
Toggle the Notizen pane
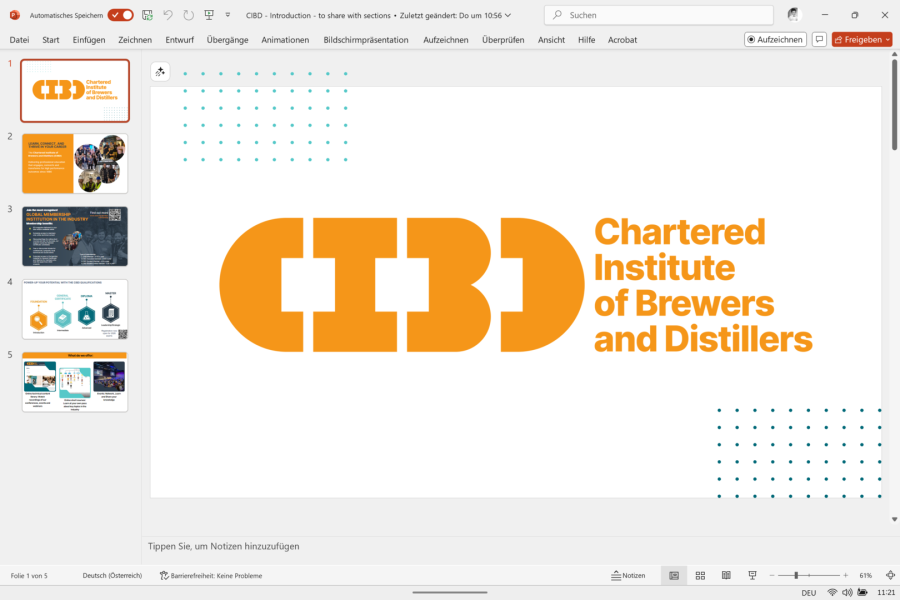pos(628,576)
